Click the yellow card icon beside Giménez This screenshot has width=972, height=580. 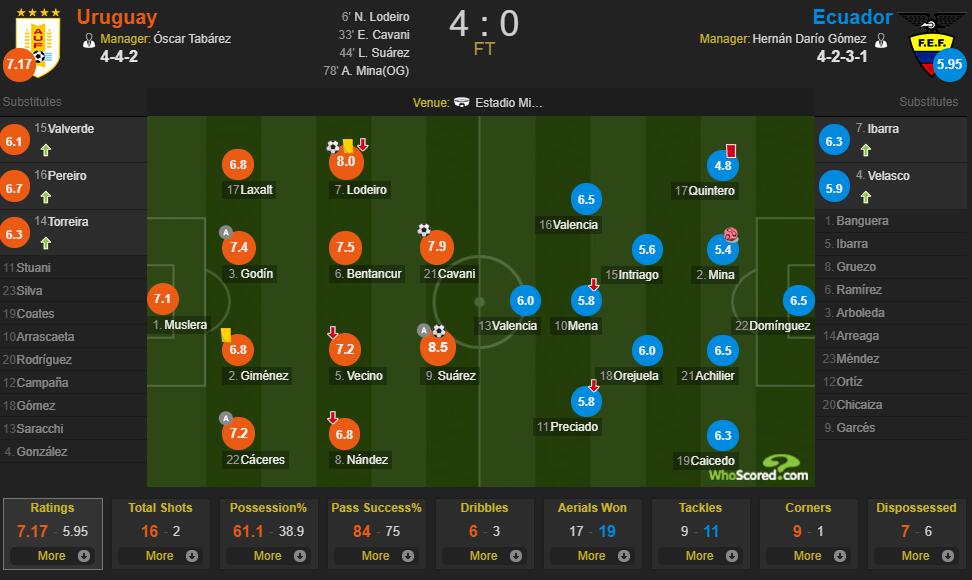226,335
